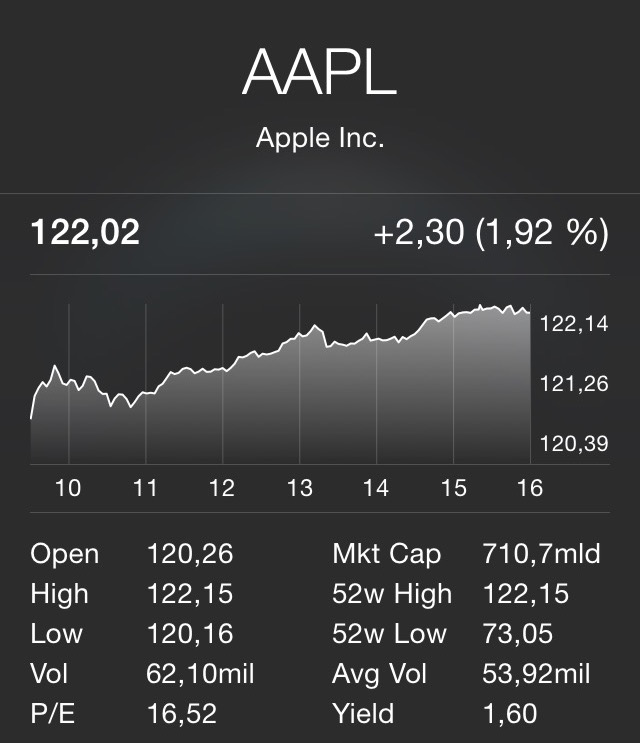Screen dimensions: 640x743
Task: Select the current price 122,02
Action: (x=86, y=234)
